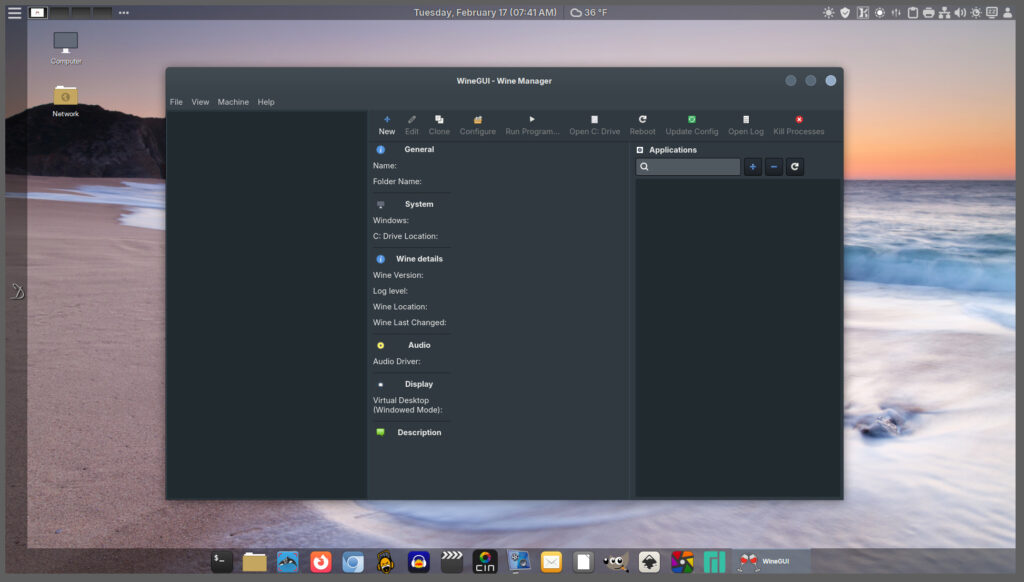Screen dimensions: 1024x582
Task: Click New to create a Wine machine
Action: pyautogui.click(x=387, y=125)
